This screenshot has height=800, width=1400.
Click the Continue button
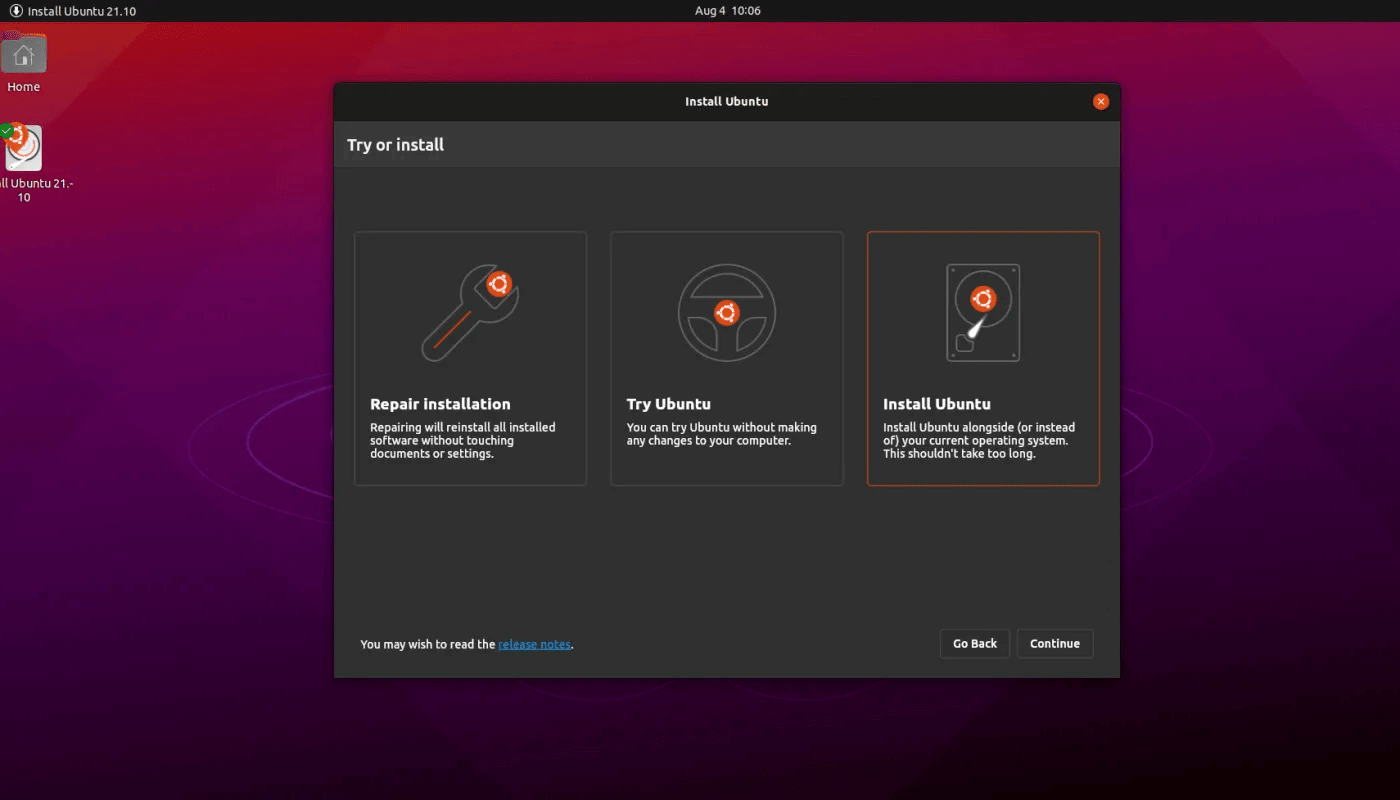[1055, 644]
